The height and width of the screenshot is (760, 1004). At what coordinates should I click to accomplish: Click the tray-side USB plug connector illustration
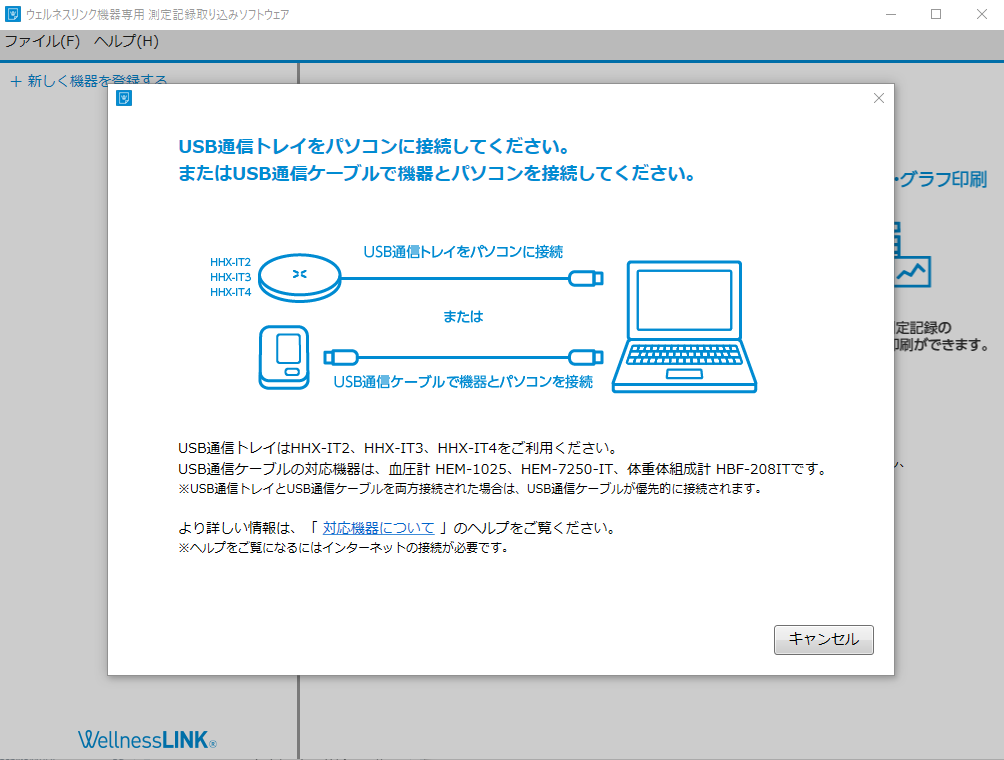click(586, 278)
